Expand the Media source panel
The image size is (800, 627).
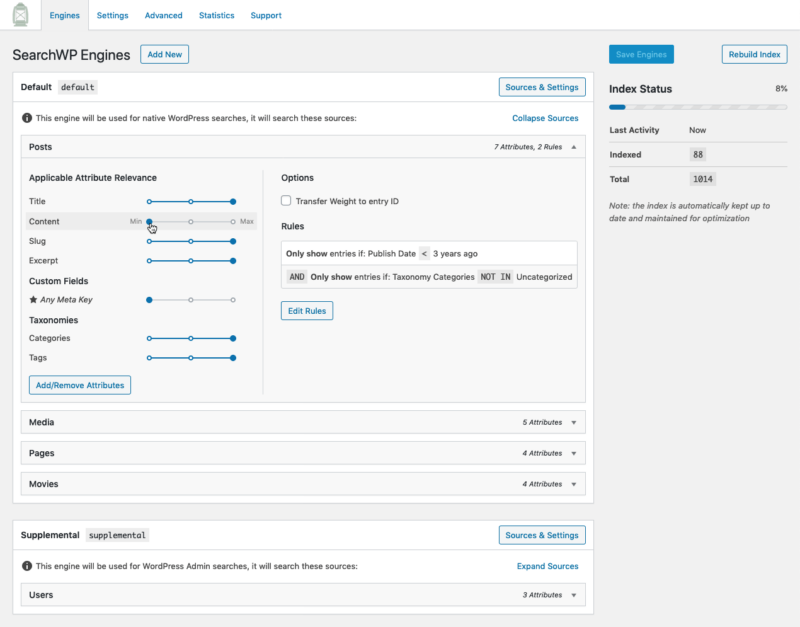click(x=303, y=422)
